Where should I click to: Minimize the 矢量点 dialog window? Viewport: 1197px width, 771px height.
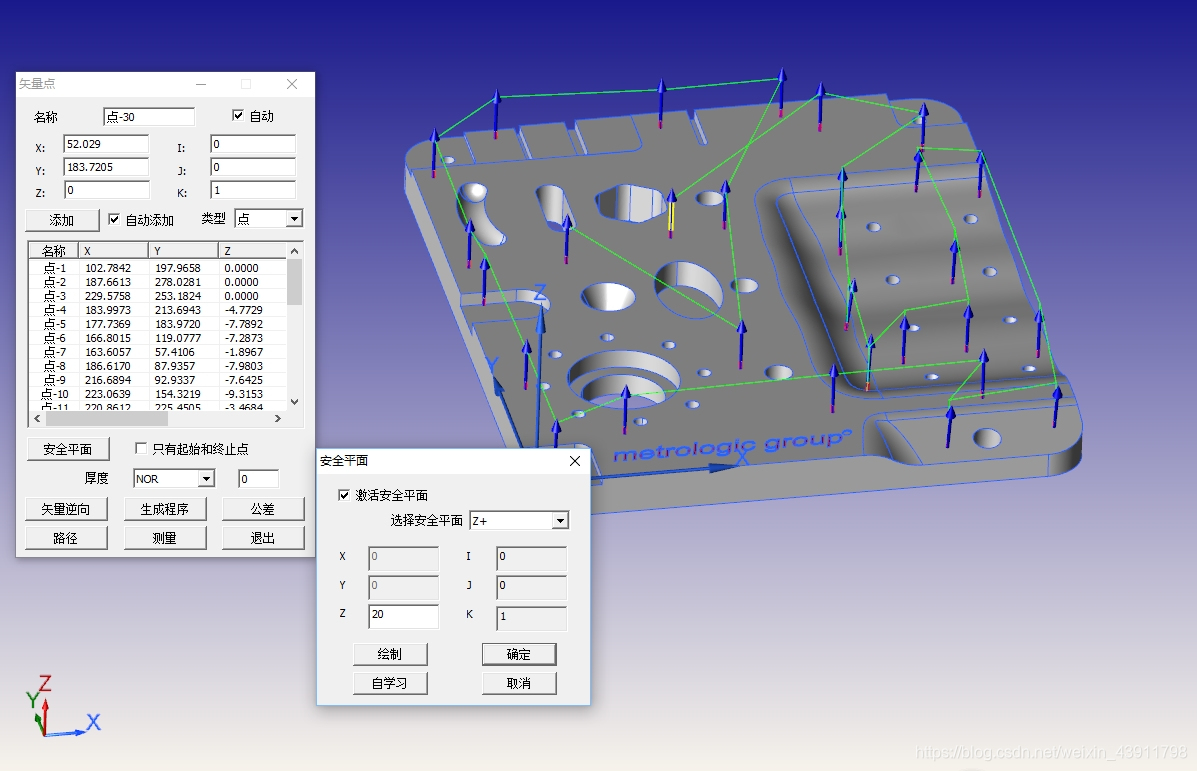(x=201, y=84)
